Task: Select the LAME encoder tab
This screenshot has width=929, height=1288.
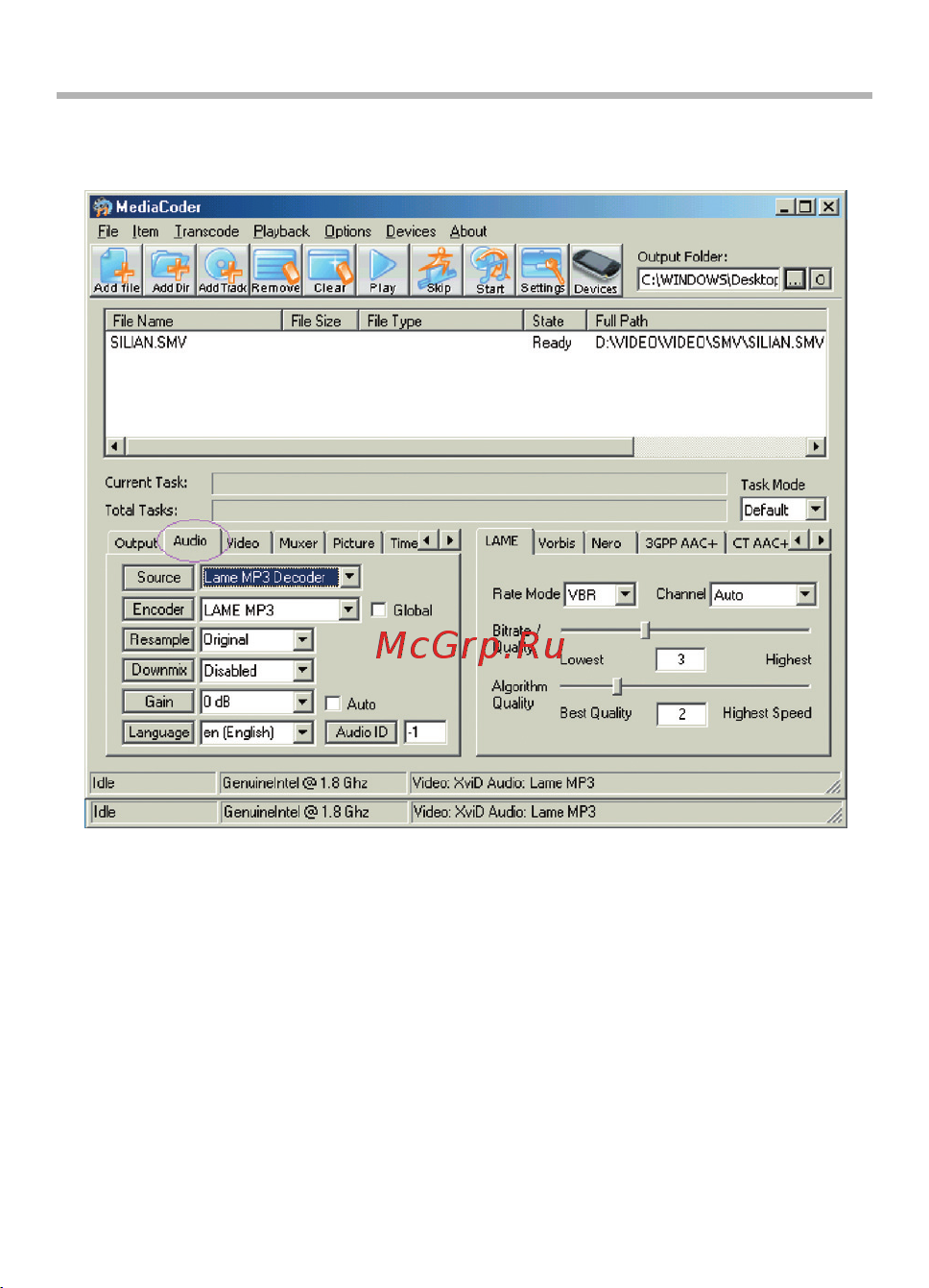Action: 502,541
